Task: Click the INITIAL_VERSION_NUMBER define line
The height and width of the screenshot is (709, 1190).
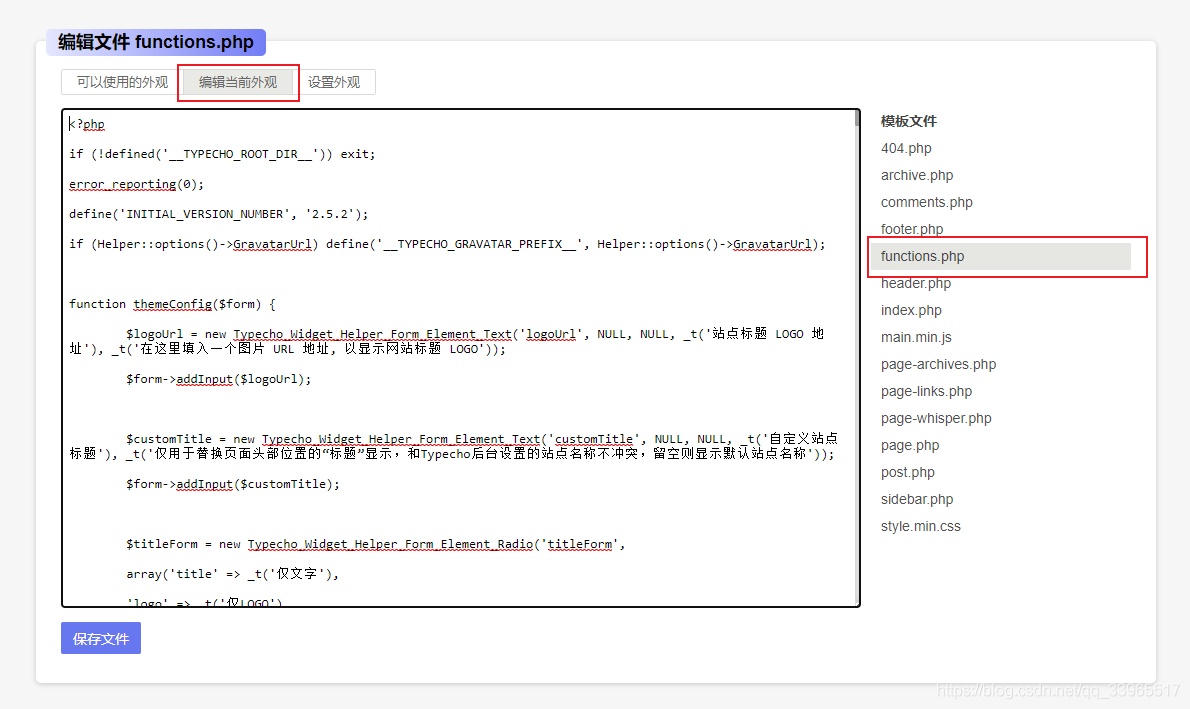Action: point(219,214)
